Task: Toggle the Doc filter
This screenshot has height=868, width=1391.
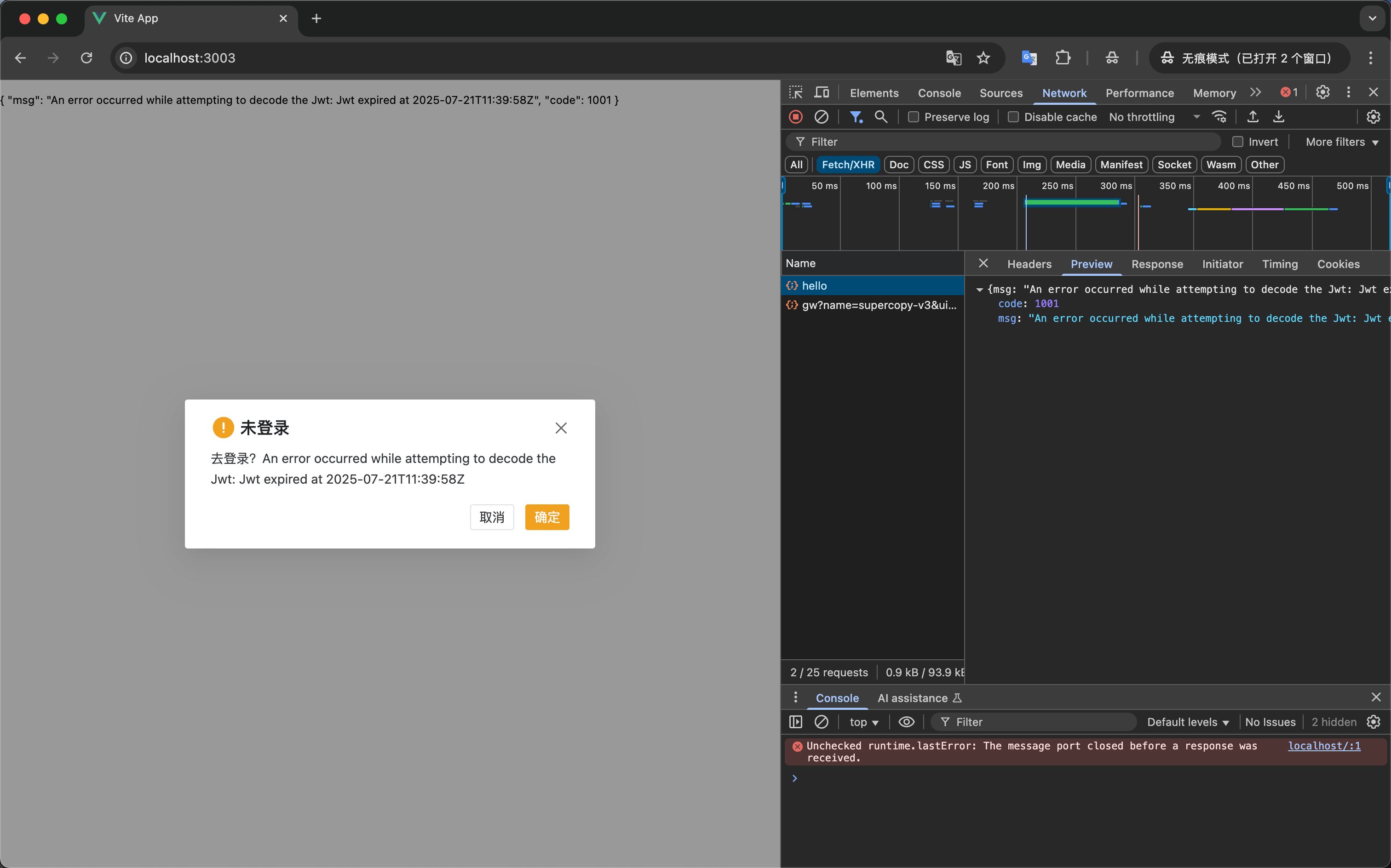Action: coord(898,165)
